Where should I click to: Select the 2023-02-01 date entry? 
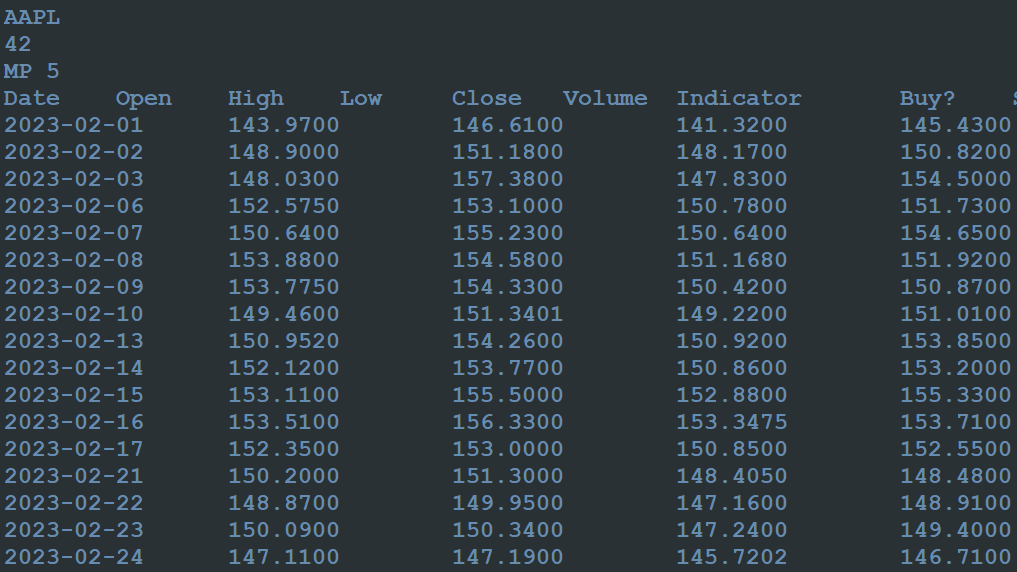tap(73, 125)
